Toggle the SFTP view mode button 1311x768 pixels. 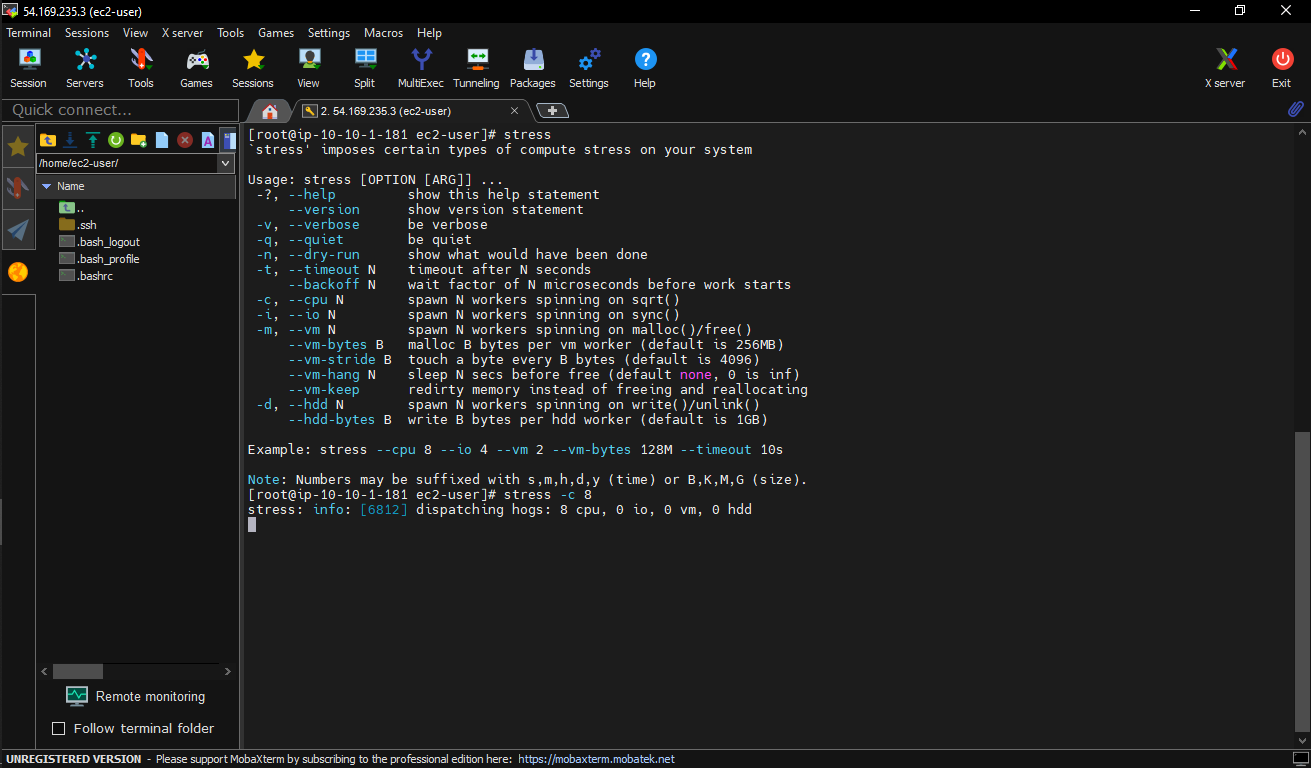point(229,140)
